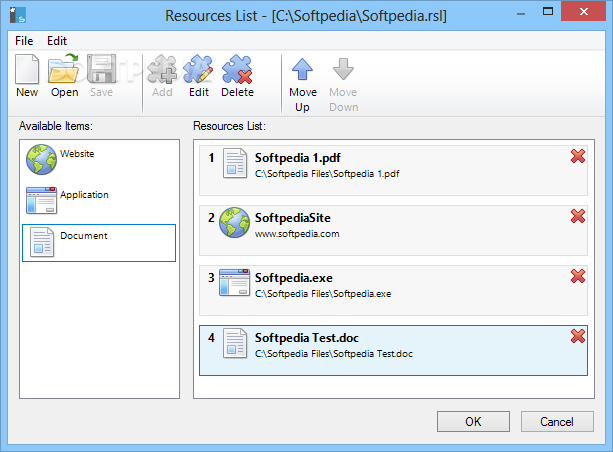The image size is (613, 452).
Task: Click the New label in the toolbar
Action: pos(27,92)
